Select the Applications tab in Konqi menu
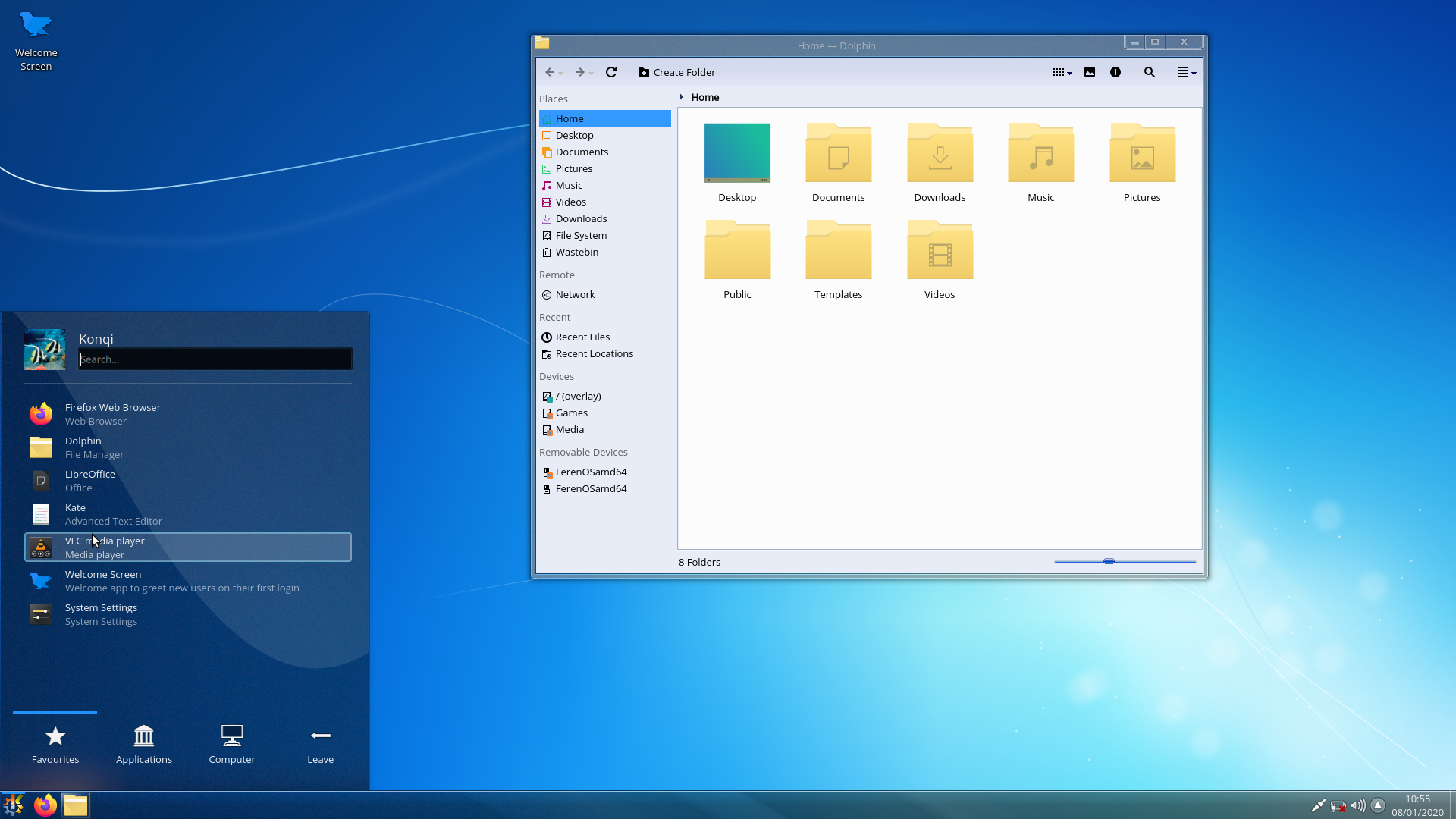Screen dimensions: 1456x819 (144, 743)
